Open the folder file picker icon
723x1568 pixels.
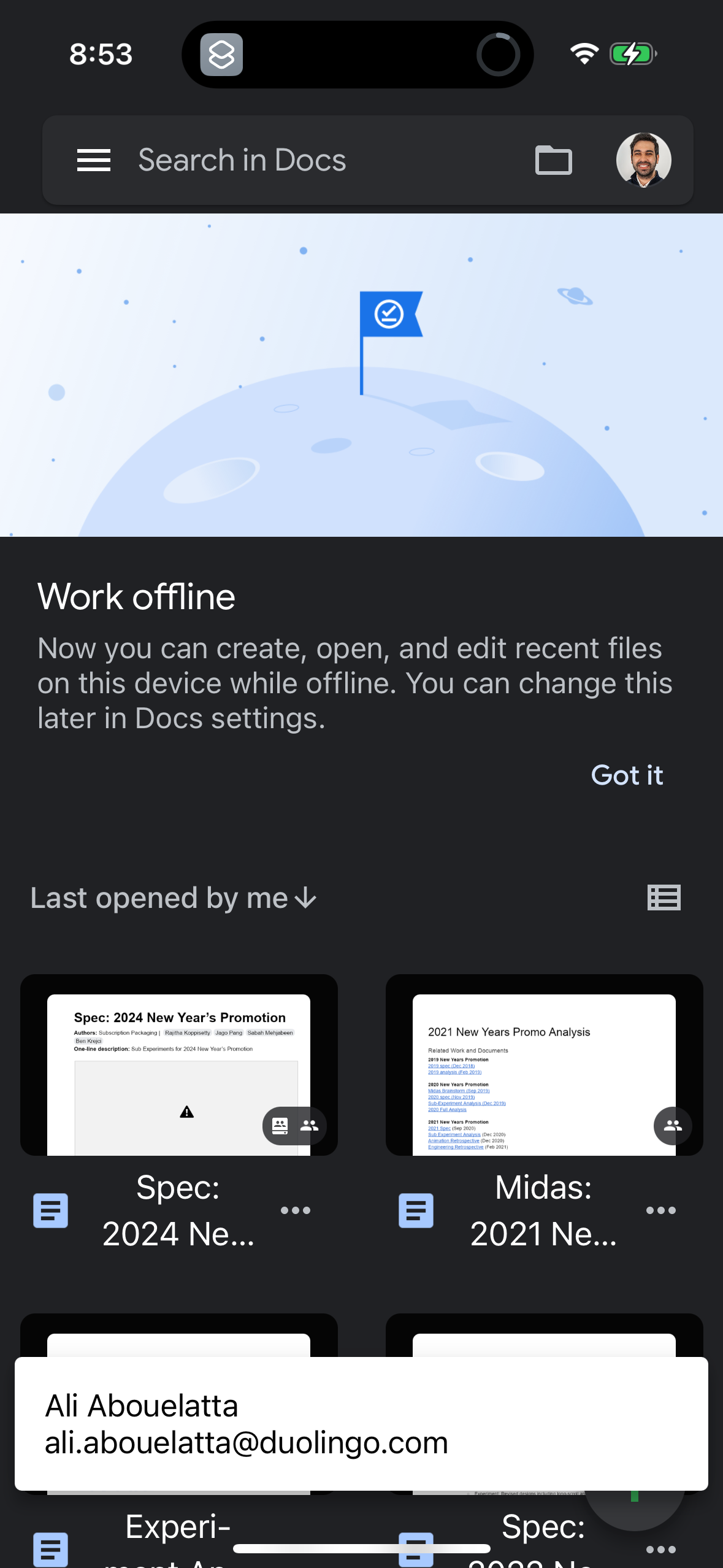553,160
